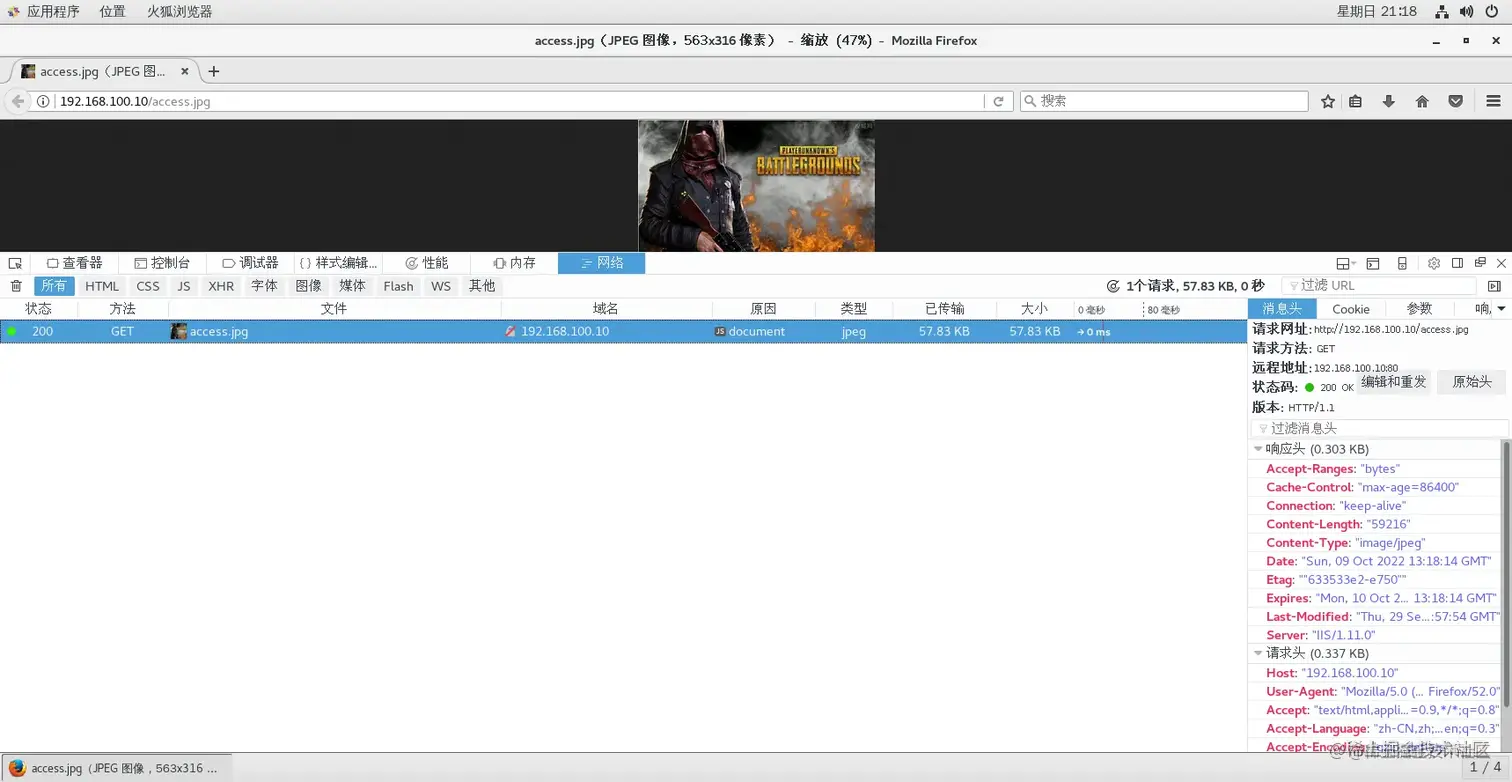Toggle the 字体 (Fonts) request filter
This screenshot has width=1512, height=782.
point(265,286)
